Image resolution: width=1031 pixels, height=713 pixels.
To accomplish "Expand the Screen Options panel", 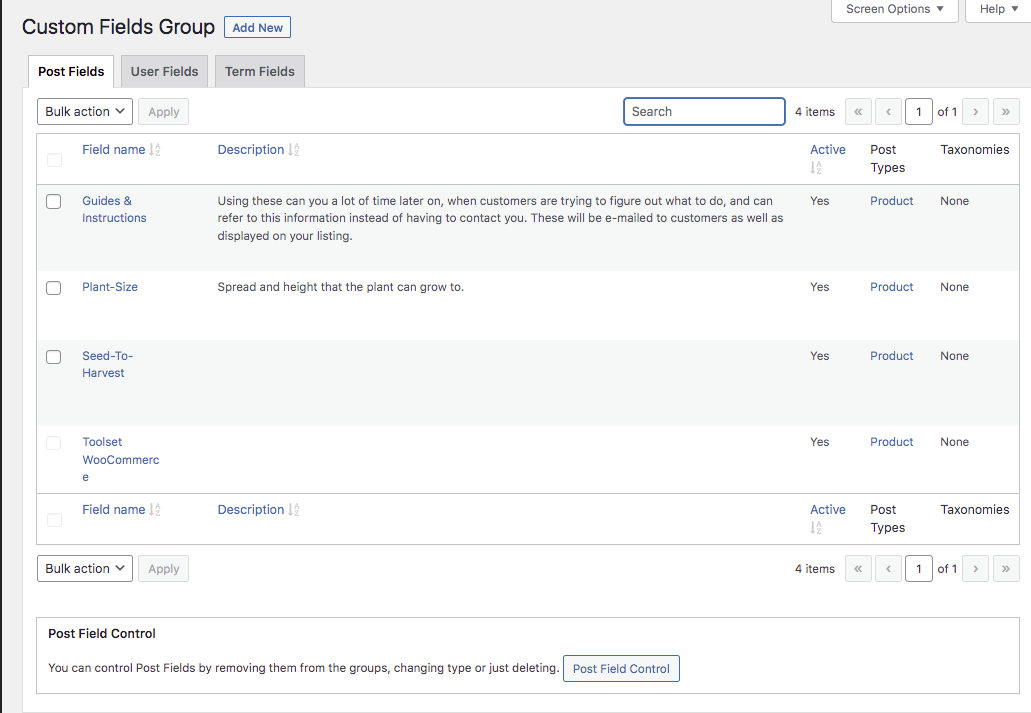I will [x=894, y=9].
